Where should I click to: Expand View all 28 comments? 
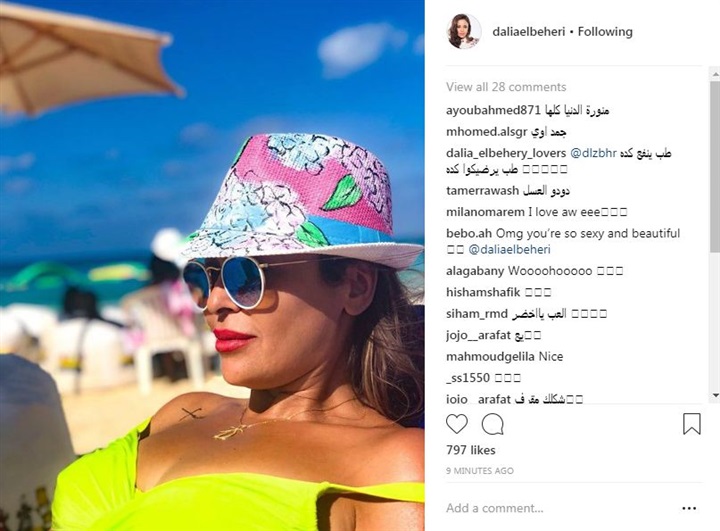pyautogui.click(x=506, y=87)
